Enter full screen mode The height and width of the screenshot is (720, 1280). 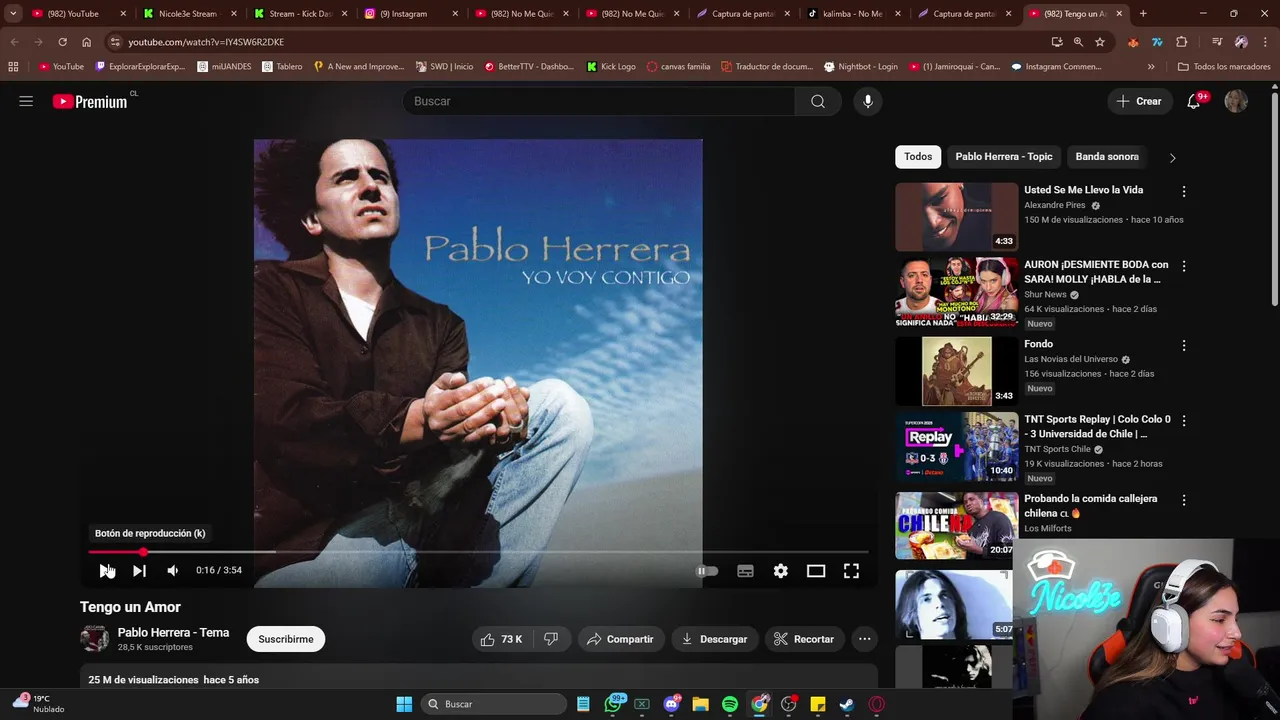pyautogui.click(x=851, y=571)
